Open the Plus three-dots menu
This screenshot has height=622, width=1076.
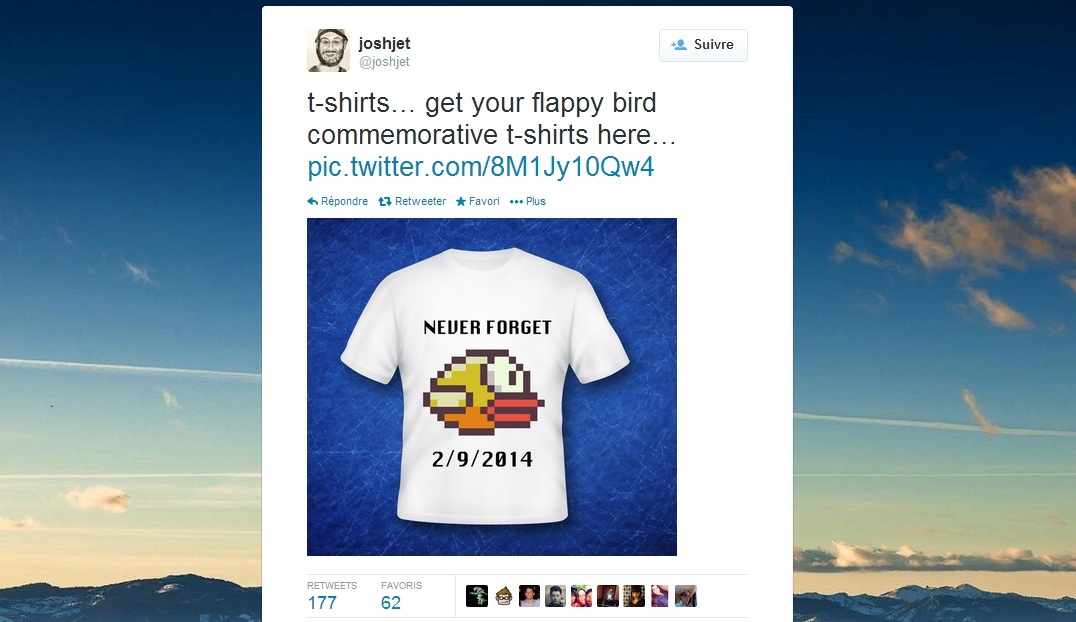coord(516,201)
